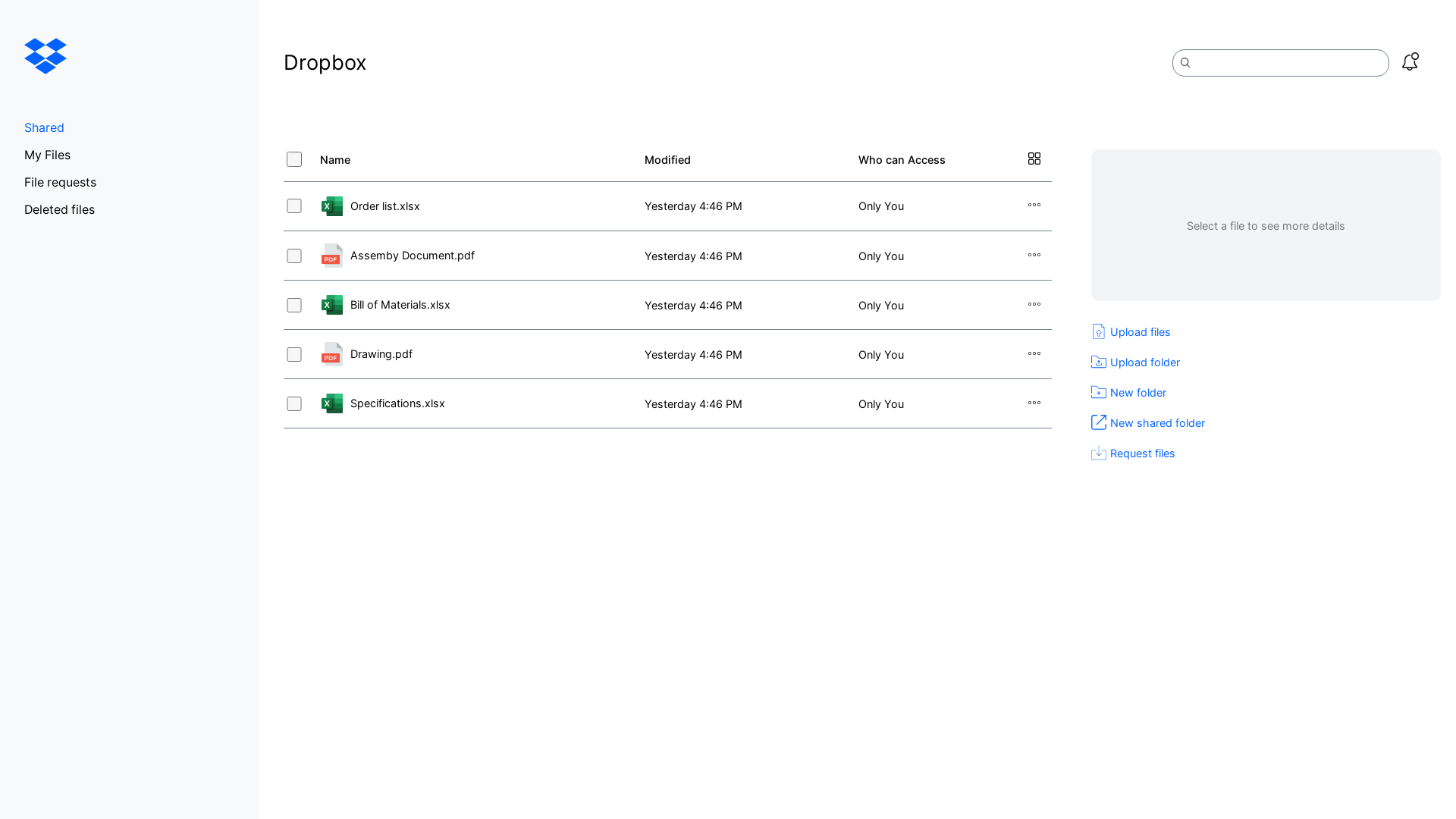Viewport: 1456px width, 819px height.
Task: Click the New shared folder link
Action: [1157, 423]
